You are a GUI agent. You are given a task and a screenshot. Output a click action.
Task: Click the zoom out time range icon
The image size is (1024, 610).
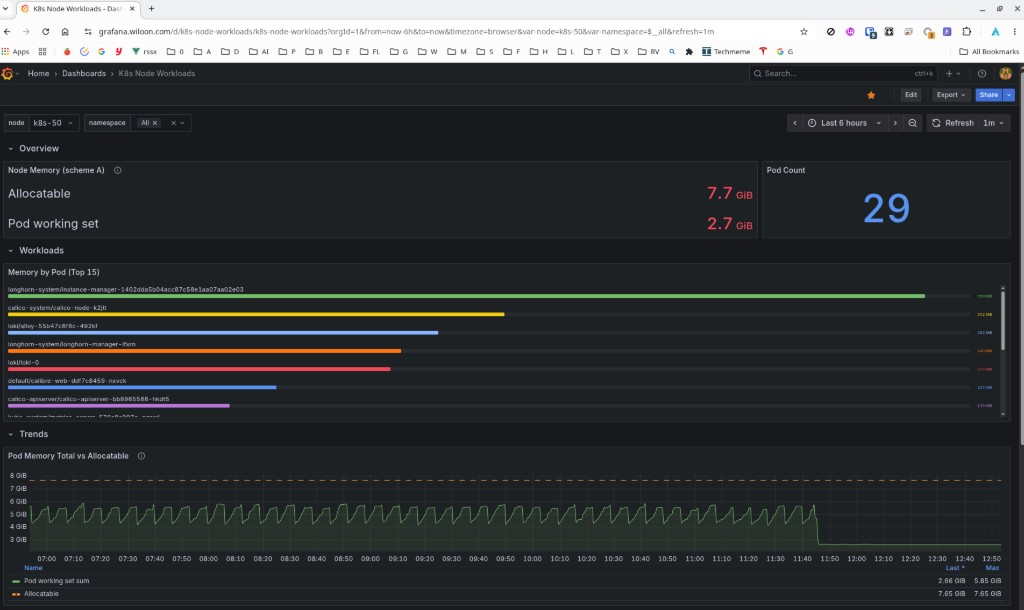click(912, 123)
